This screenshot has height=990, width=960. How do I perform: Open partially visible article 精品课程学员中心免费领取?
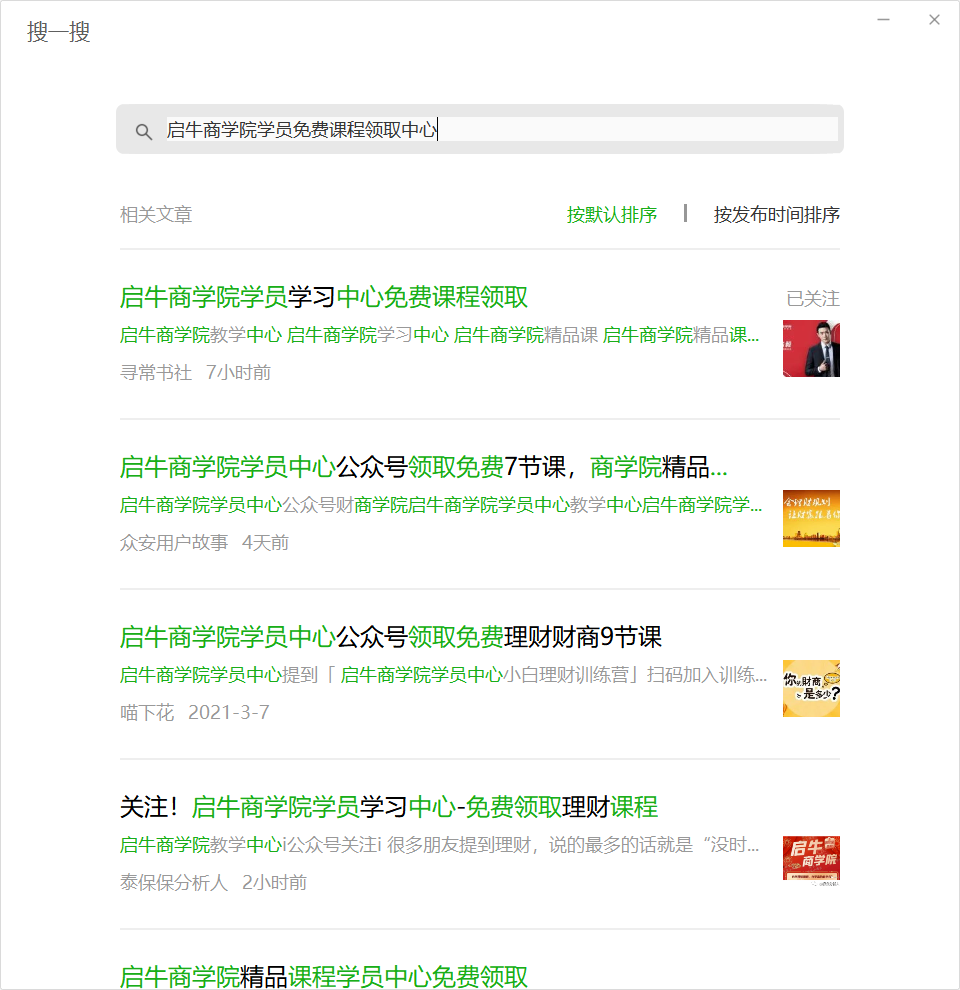(323, 975)
